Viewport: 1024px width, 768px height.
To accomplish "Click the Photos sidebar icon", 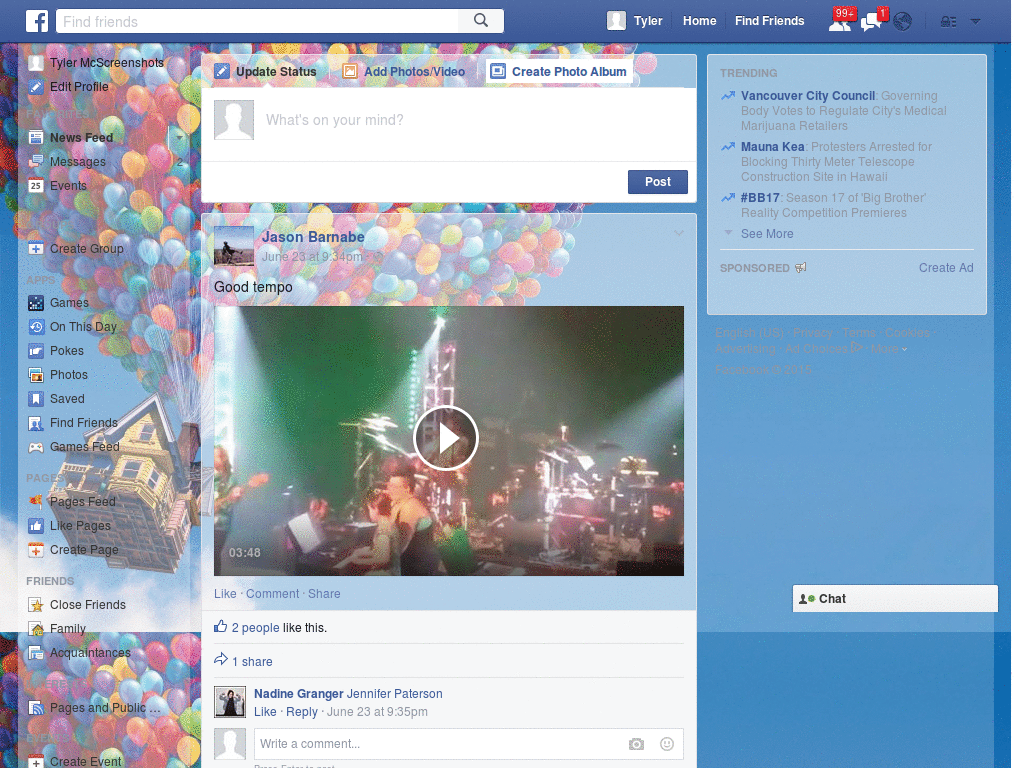I will 36,375.
